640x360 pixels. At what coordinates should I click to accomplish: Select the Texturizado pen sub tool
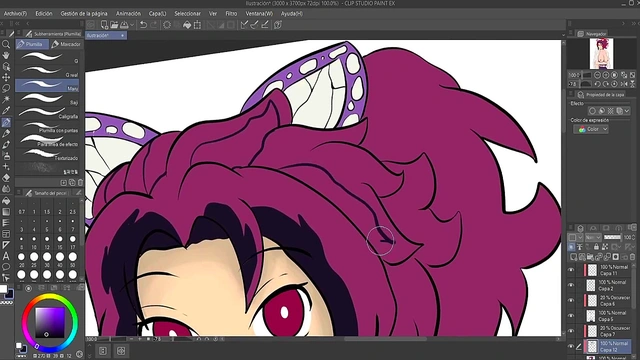point(48,155)
